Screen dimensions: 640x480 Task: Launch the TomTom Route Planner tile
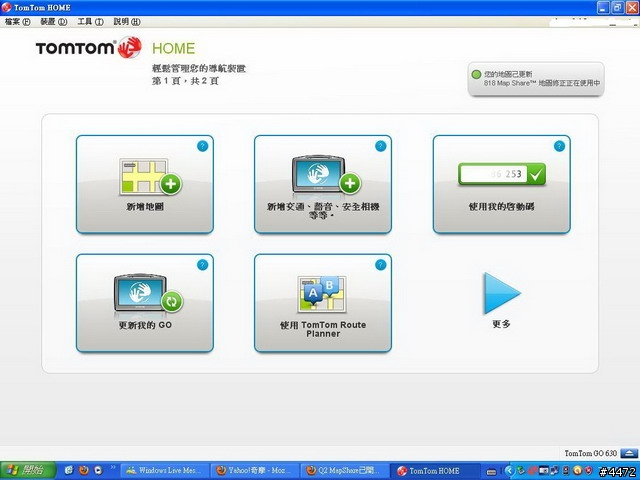tap(323, 303)
